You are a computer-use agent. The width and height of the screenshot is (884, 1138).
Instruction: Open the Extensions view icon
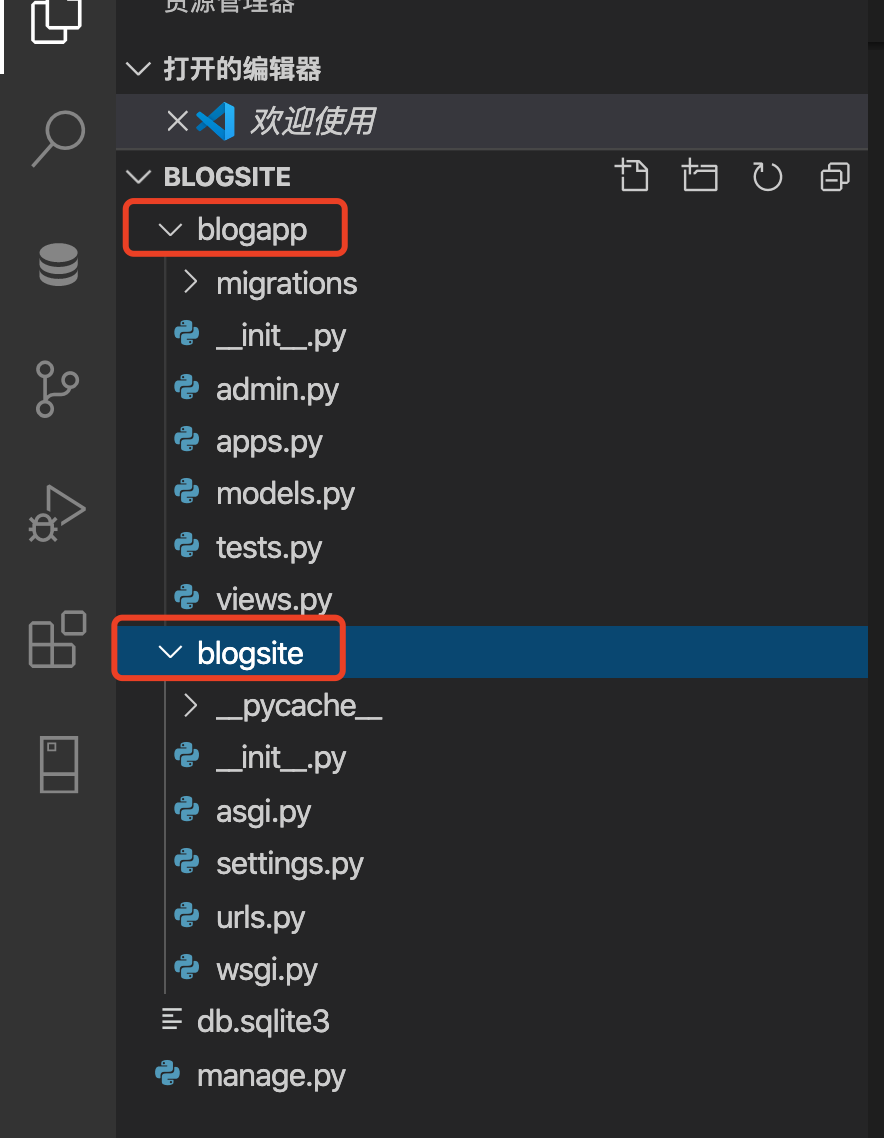57,640
